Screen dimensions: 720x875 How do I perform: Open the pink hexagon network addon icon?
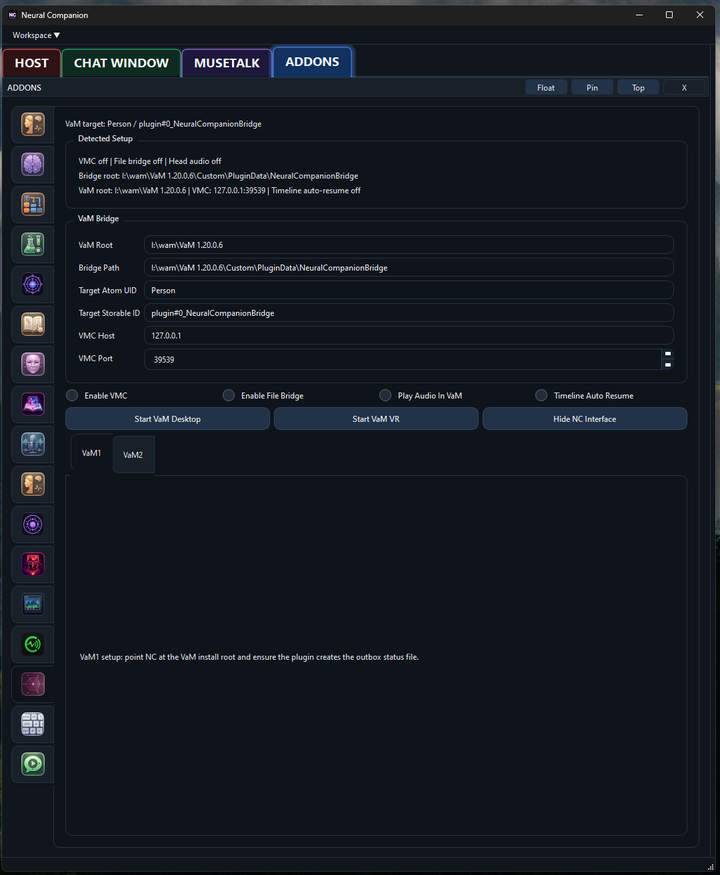click(33, 684)
